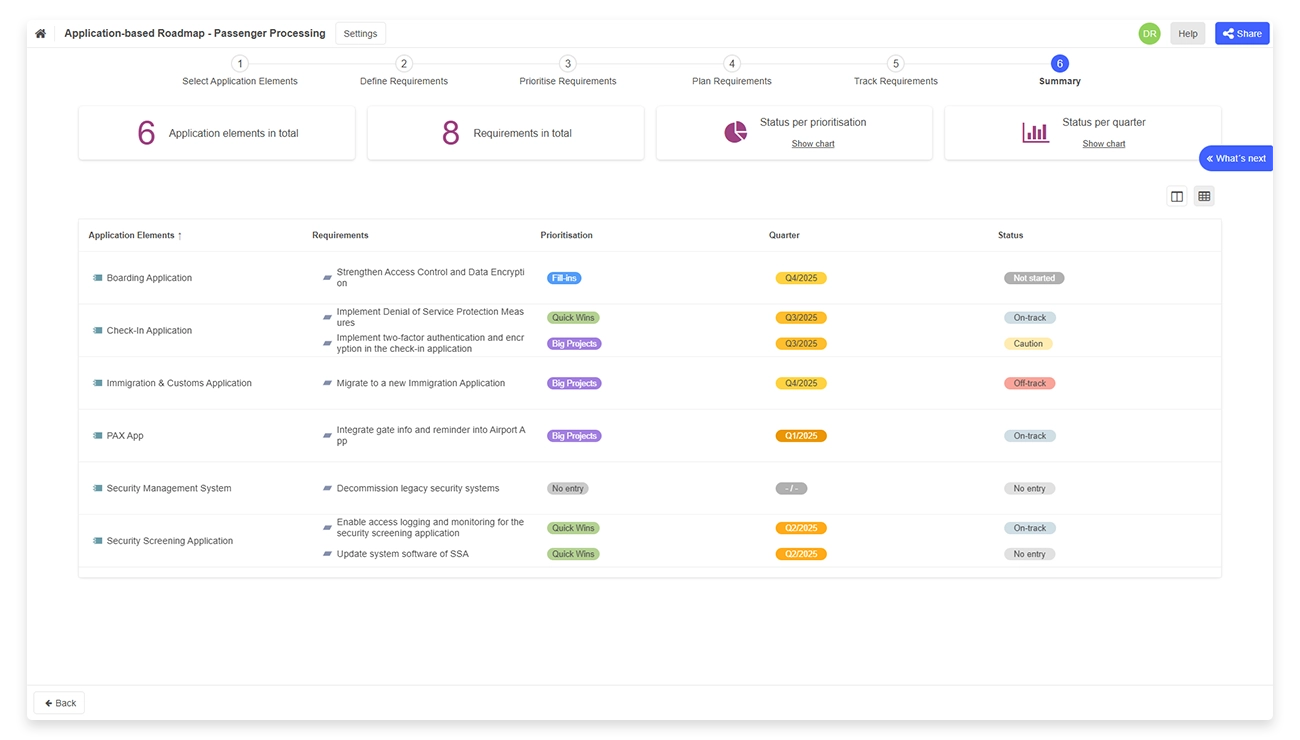Image resolution: width=1300 pixels, height=740 pixels.
Task: Click the Boarding Application element icon
Action: point(98,279)
